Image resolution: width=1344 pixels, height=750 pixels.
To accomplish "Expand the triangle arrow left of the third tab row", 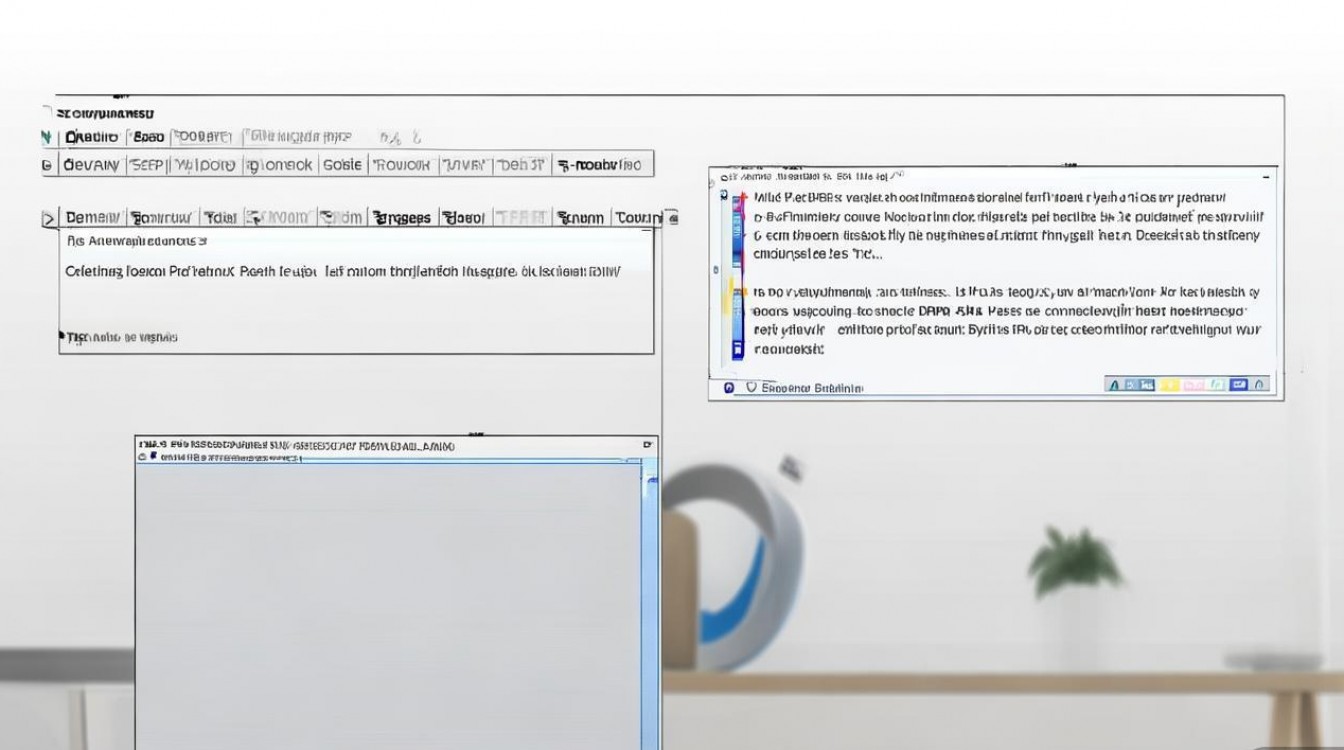I will (x=49, y=217).
